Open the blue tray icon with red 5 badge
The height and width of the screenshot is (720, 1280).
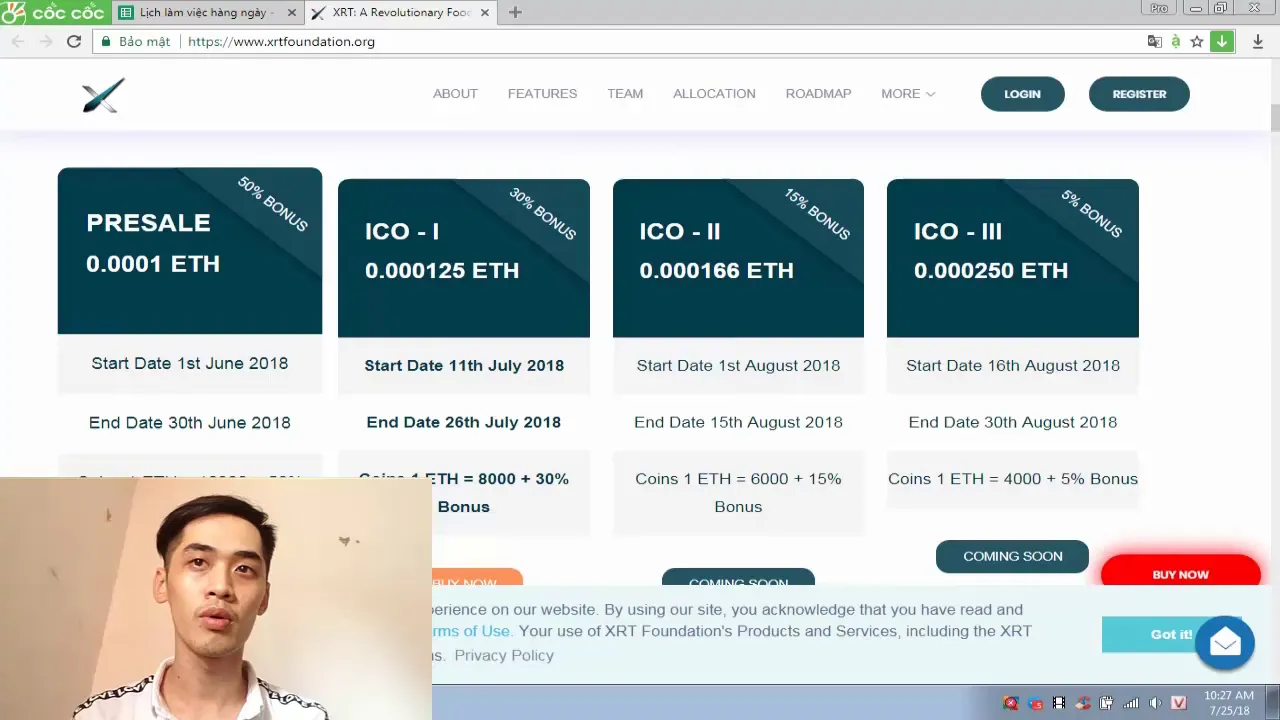point(1035,703)
